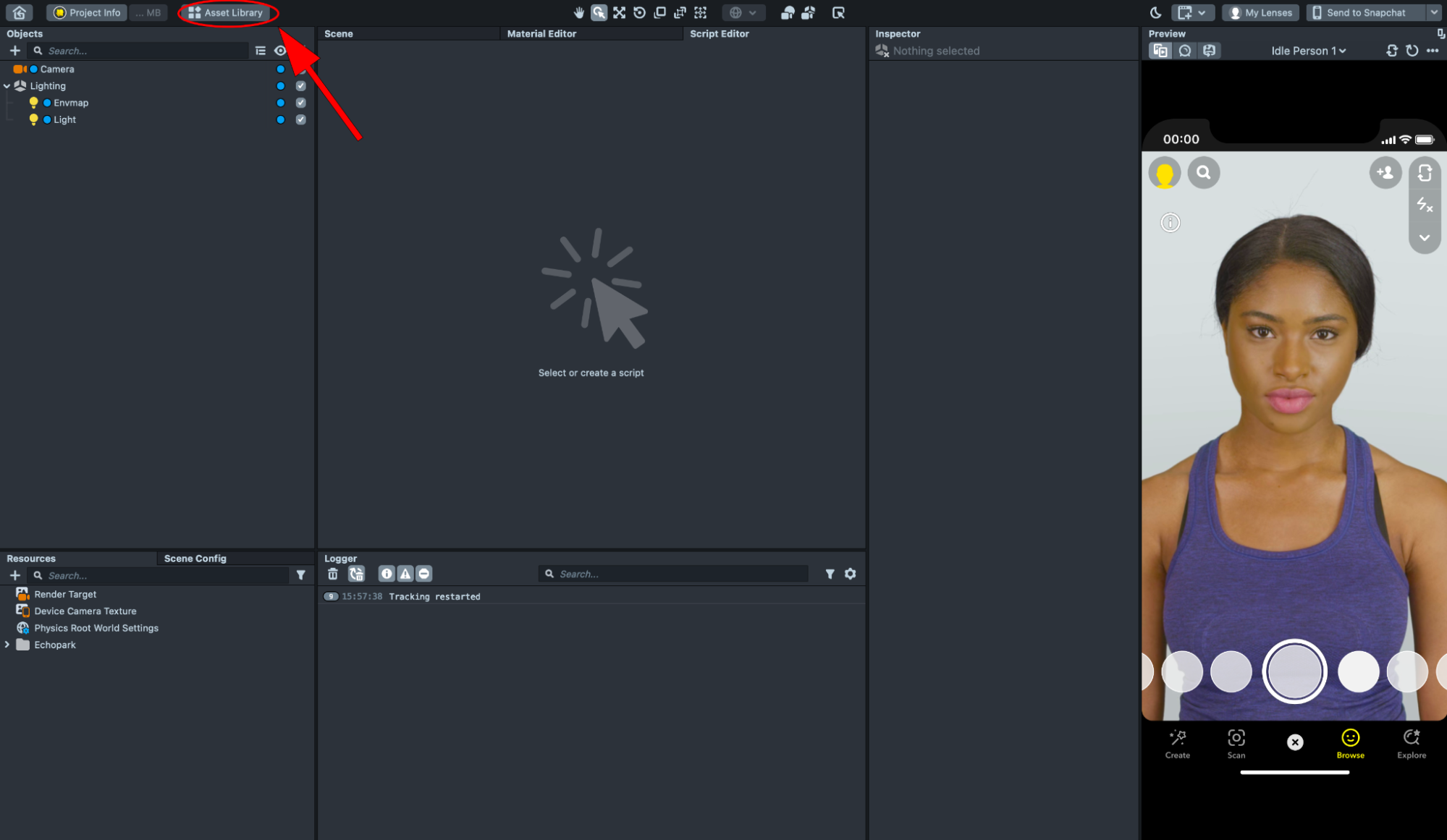This screenshot has width=1447, height=840.
Task: Select the Camera object
Action: pos(57,69)
